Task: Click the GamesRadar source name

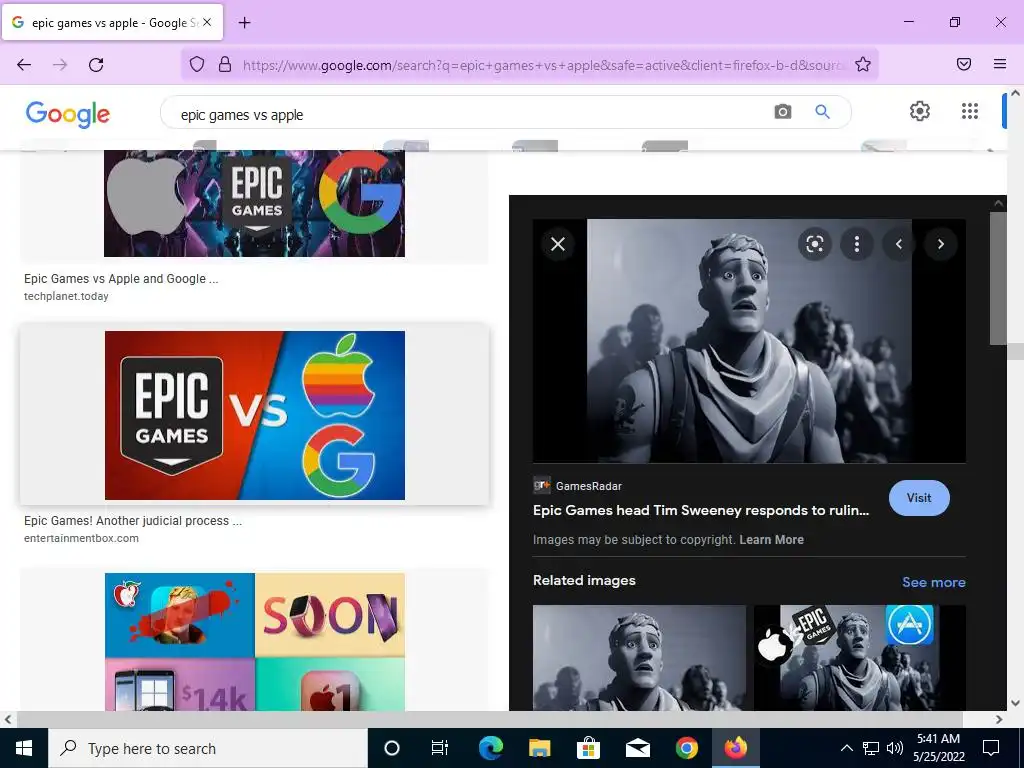Action: tap(588, 486)
